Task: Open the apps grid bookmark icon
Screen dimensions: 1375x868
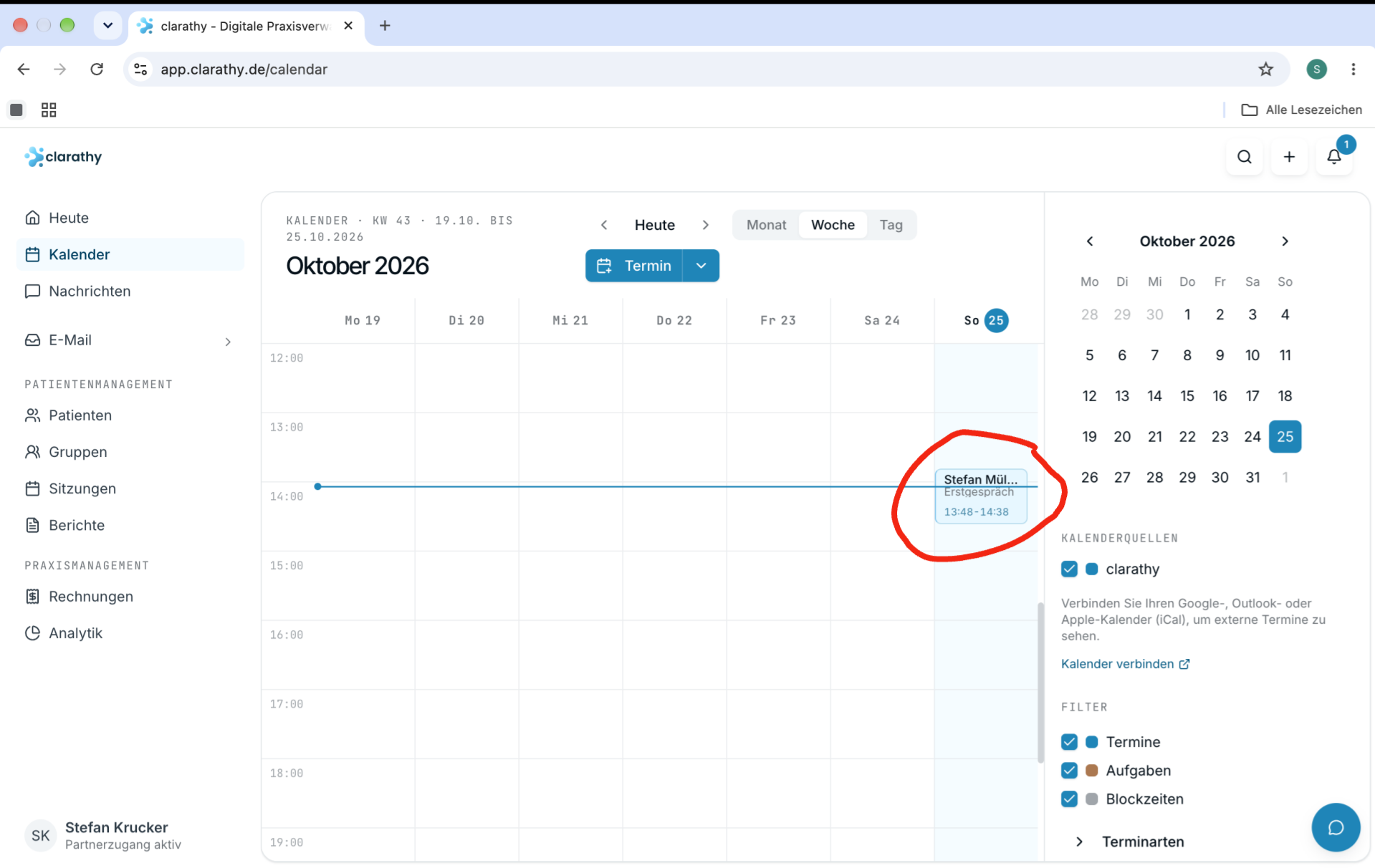Action: (x=49, y=110)
